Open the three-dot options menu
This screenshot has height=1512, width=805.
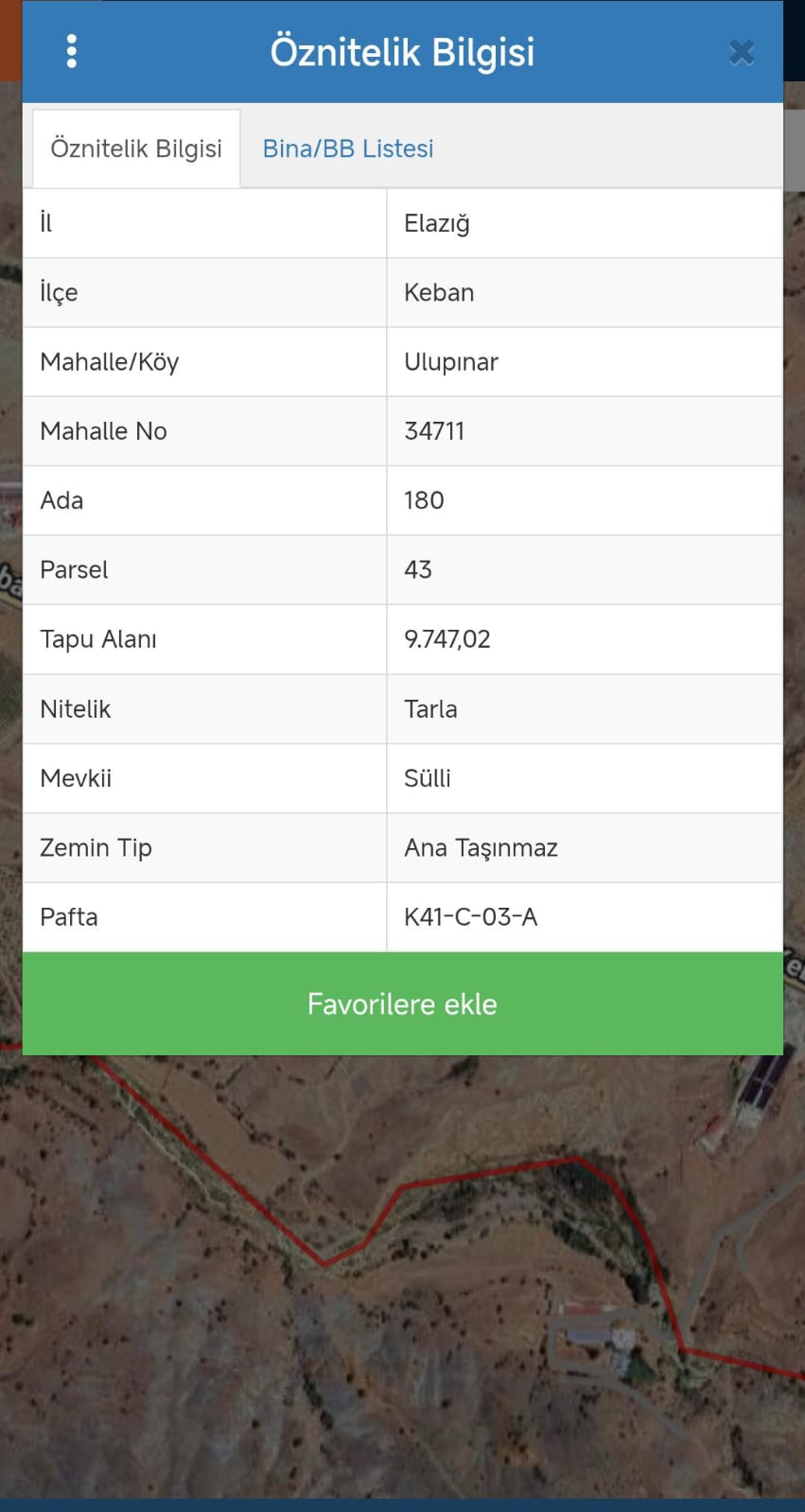(72, 51)
